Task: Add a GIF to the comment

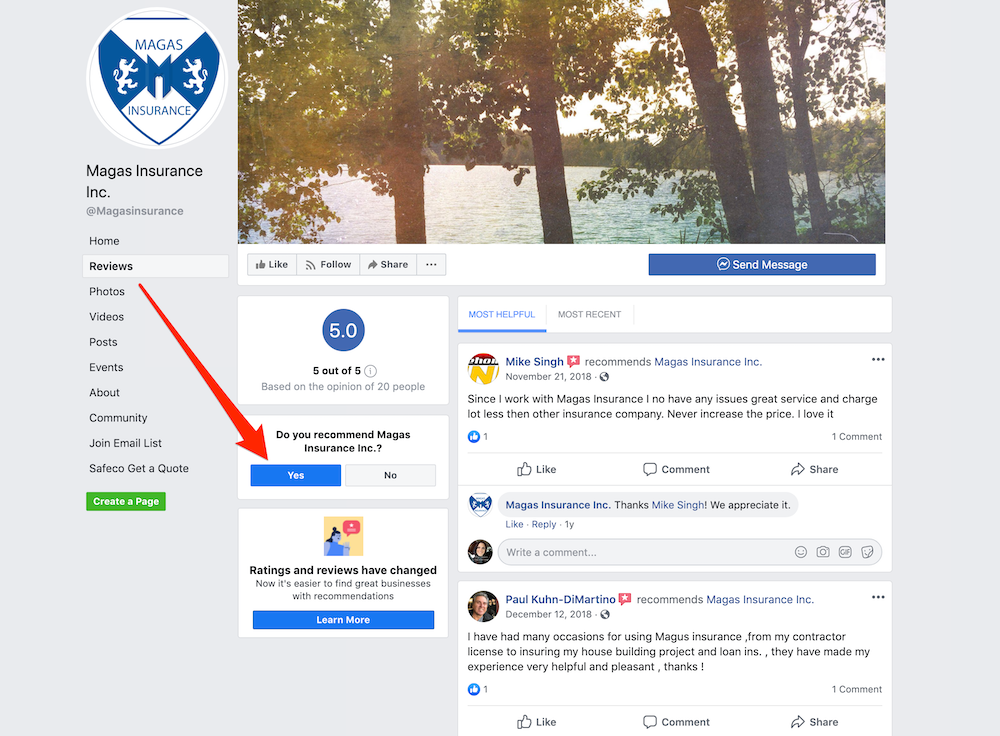Action: [x=845, y=552]
